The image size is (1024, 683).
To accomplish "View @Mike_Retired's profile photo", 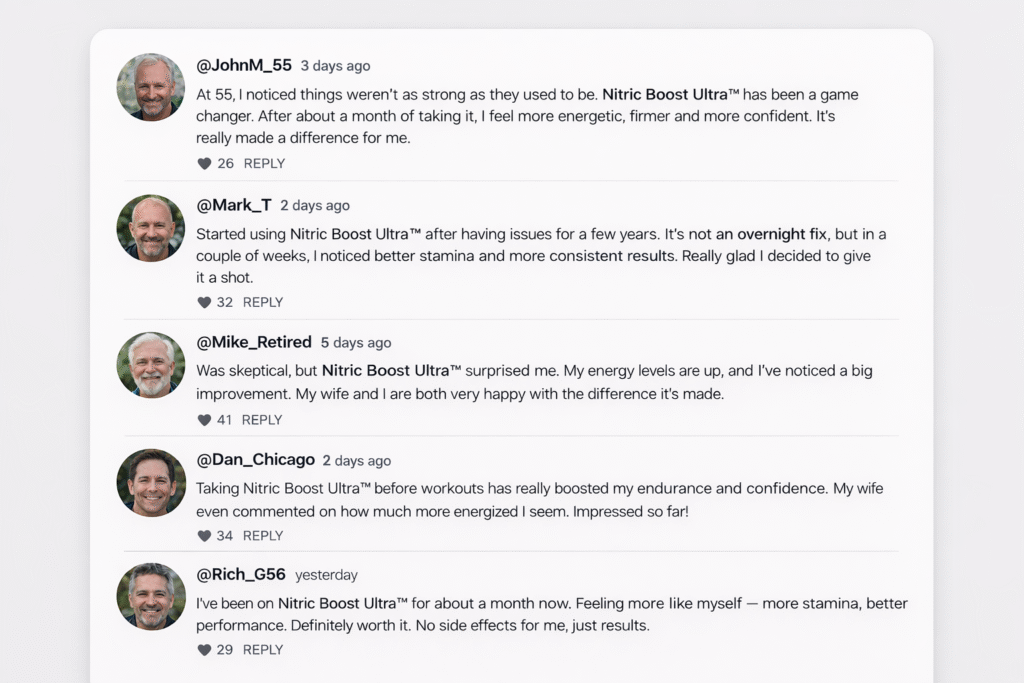I will 151,365.
